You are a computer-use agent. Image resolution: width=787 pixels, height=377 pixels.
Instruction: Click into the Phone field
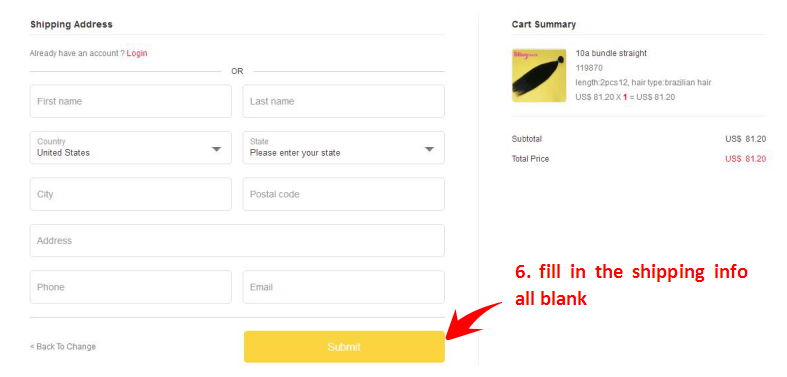(130, 287)
